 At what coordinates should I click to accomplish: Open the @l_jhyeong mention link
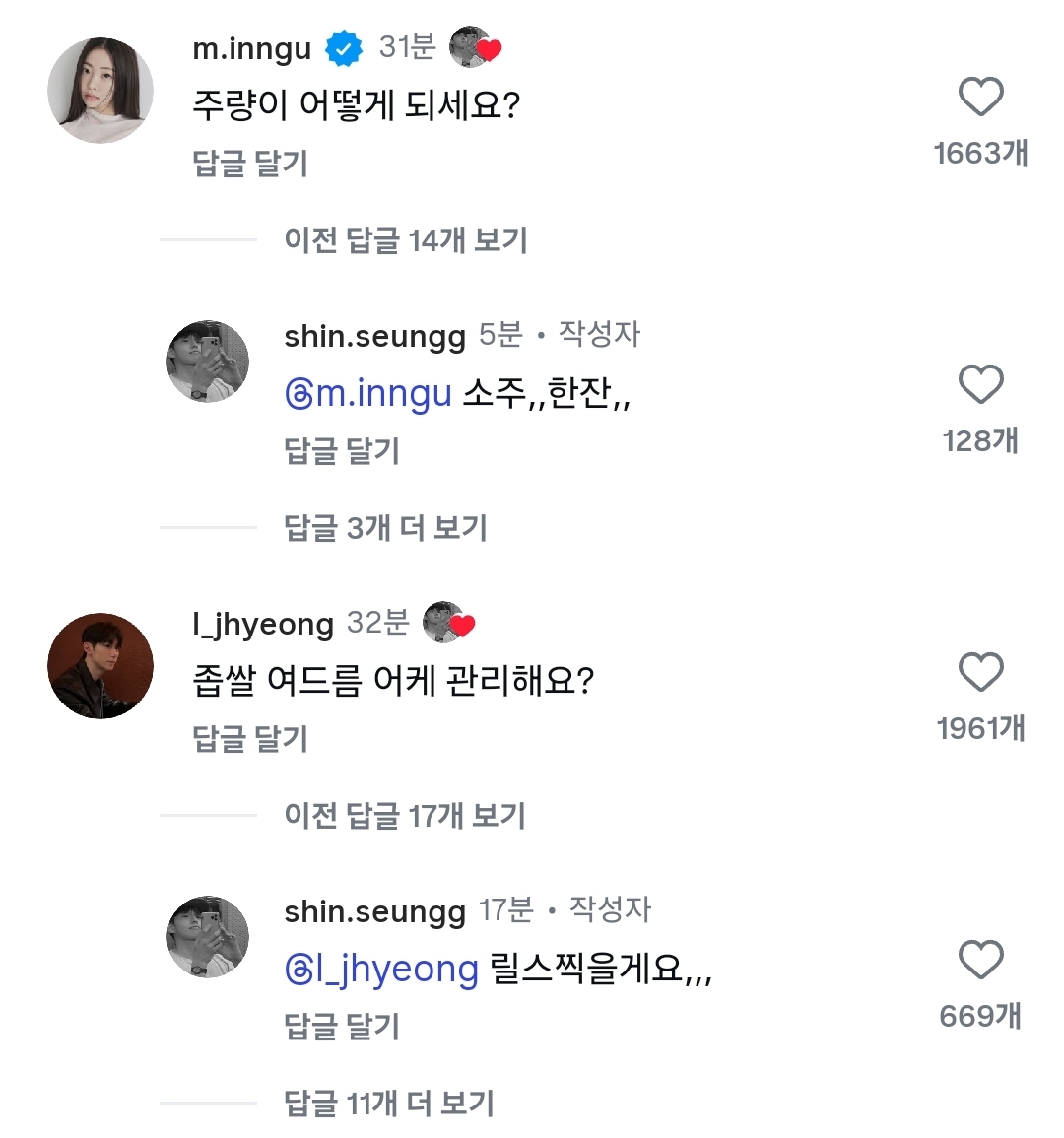pos(381,969)
